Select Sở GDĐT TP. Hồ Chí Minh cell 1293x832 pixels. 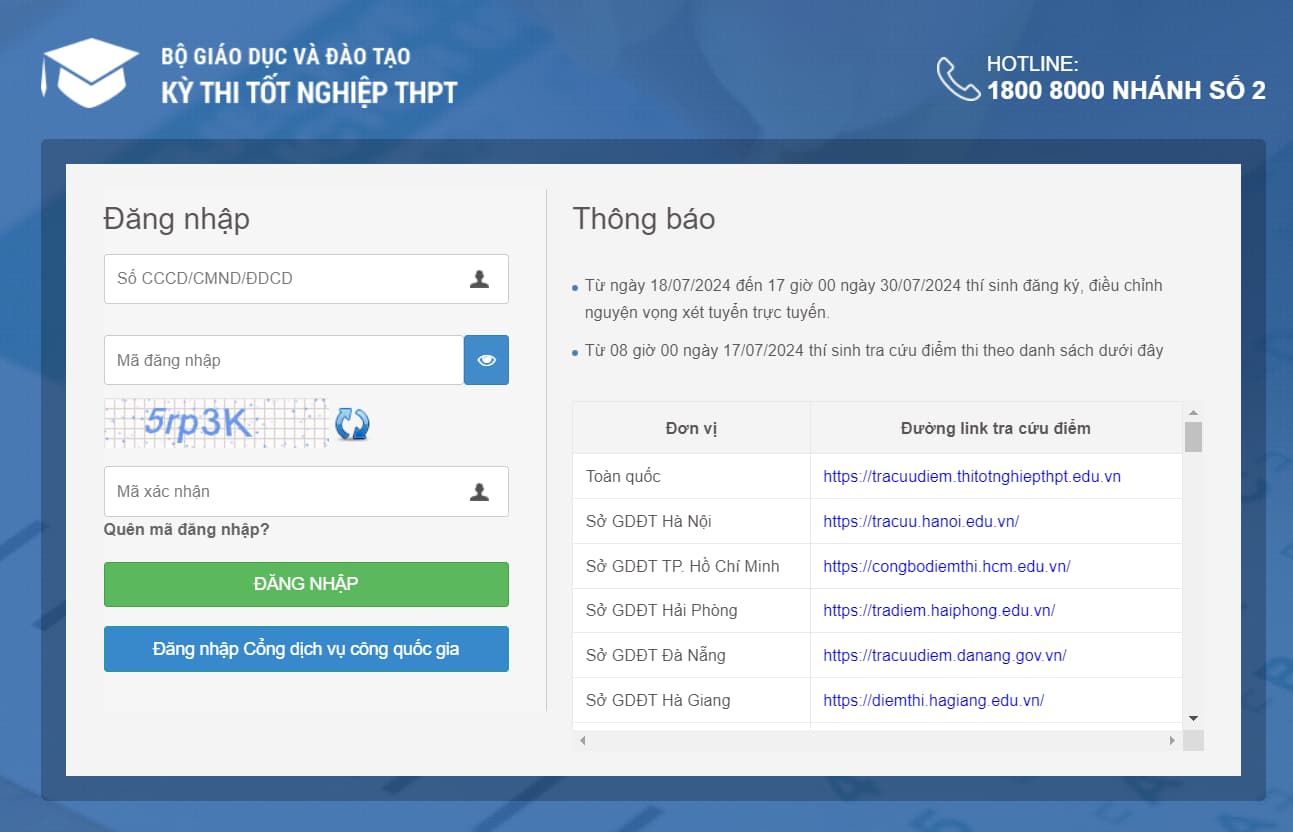click(691, 566)
